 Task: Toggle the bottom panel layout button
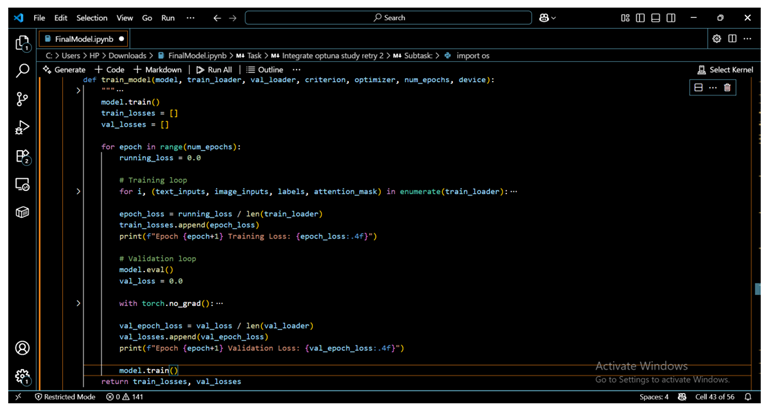pyautogui.click(x=655, y=18)
